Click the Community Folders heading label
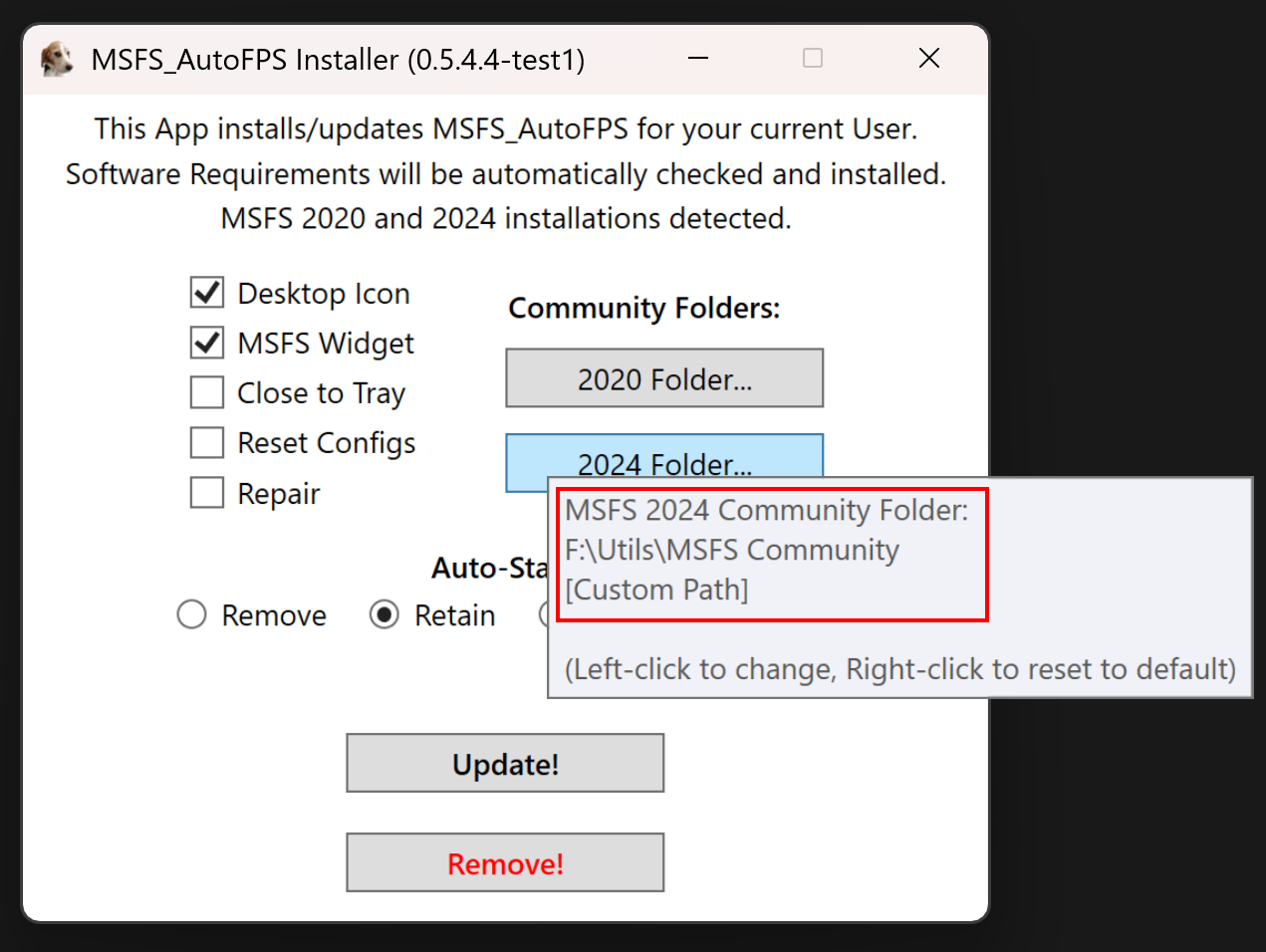Image resolution: width=1266 pixels, height=952 pixels. pyautogui.click(x=644, y=308)
